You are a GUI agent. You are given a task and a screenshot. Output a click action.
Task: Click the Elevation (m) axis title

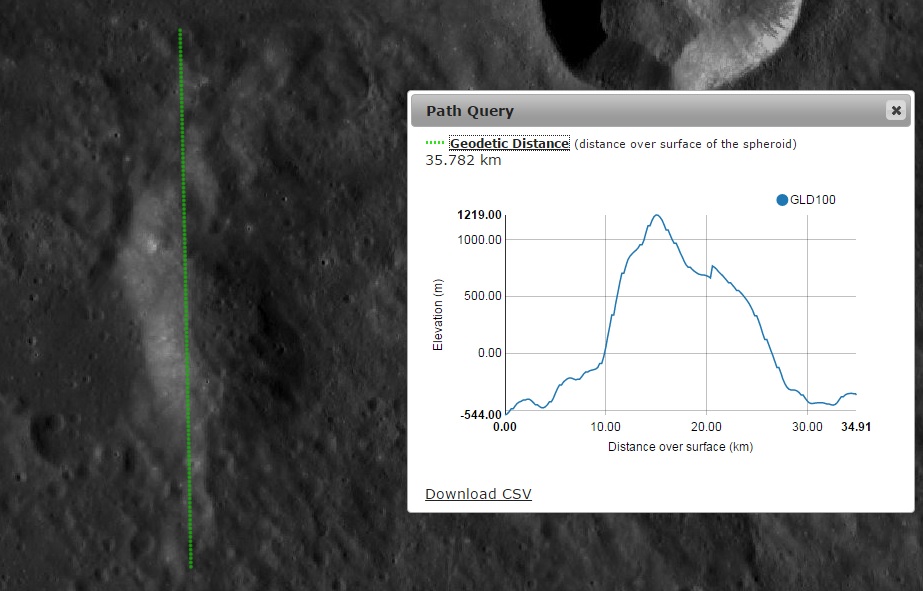click(437, 314)
